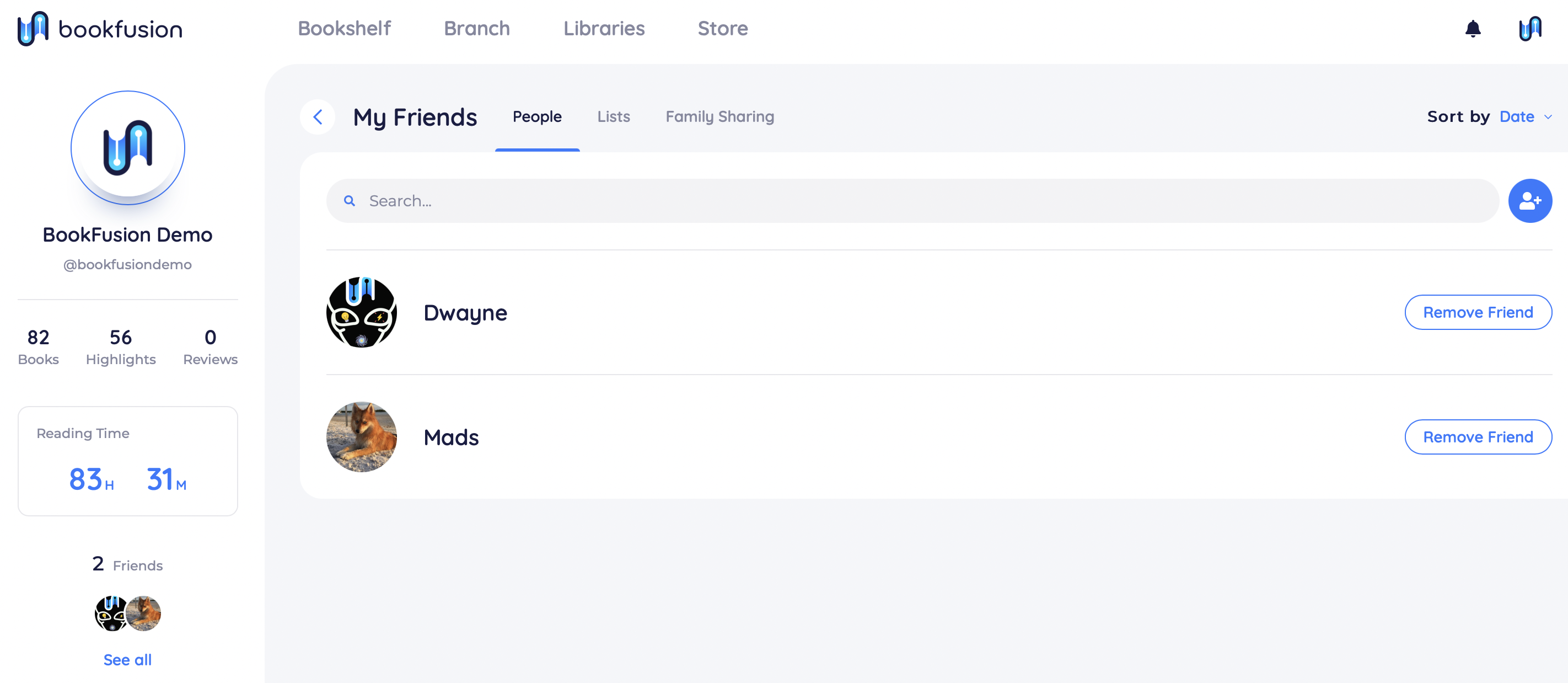This screenshot has width=1568, height=683.
Task: Click the Sort by dropdown chevron
Action: click(x=1547, y=117)
